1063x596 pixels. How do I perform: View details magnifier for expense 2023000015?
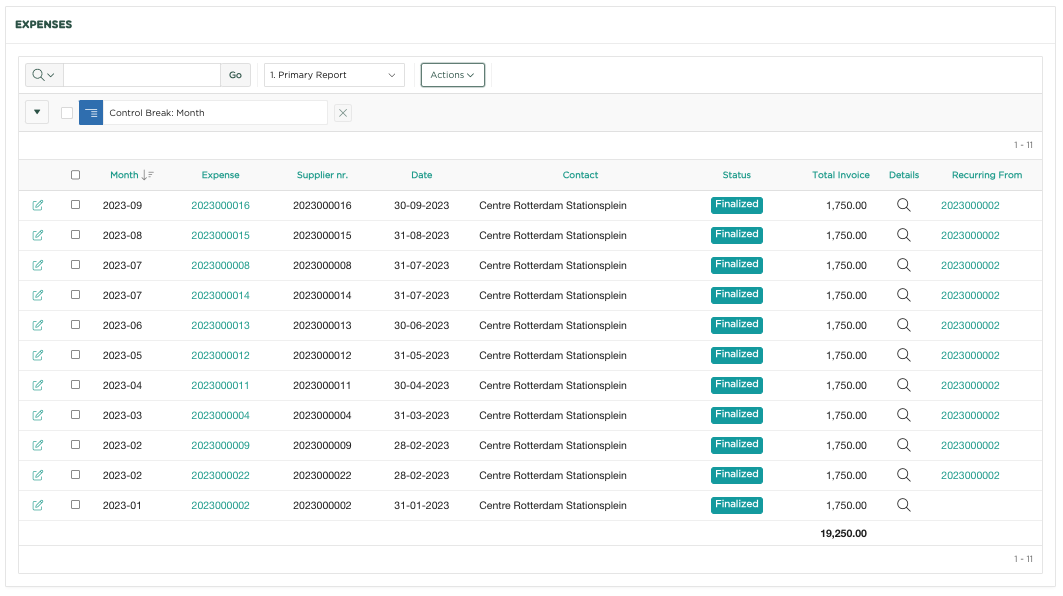pos(904,235)
